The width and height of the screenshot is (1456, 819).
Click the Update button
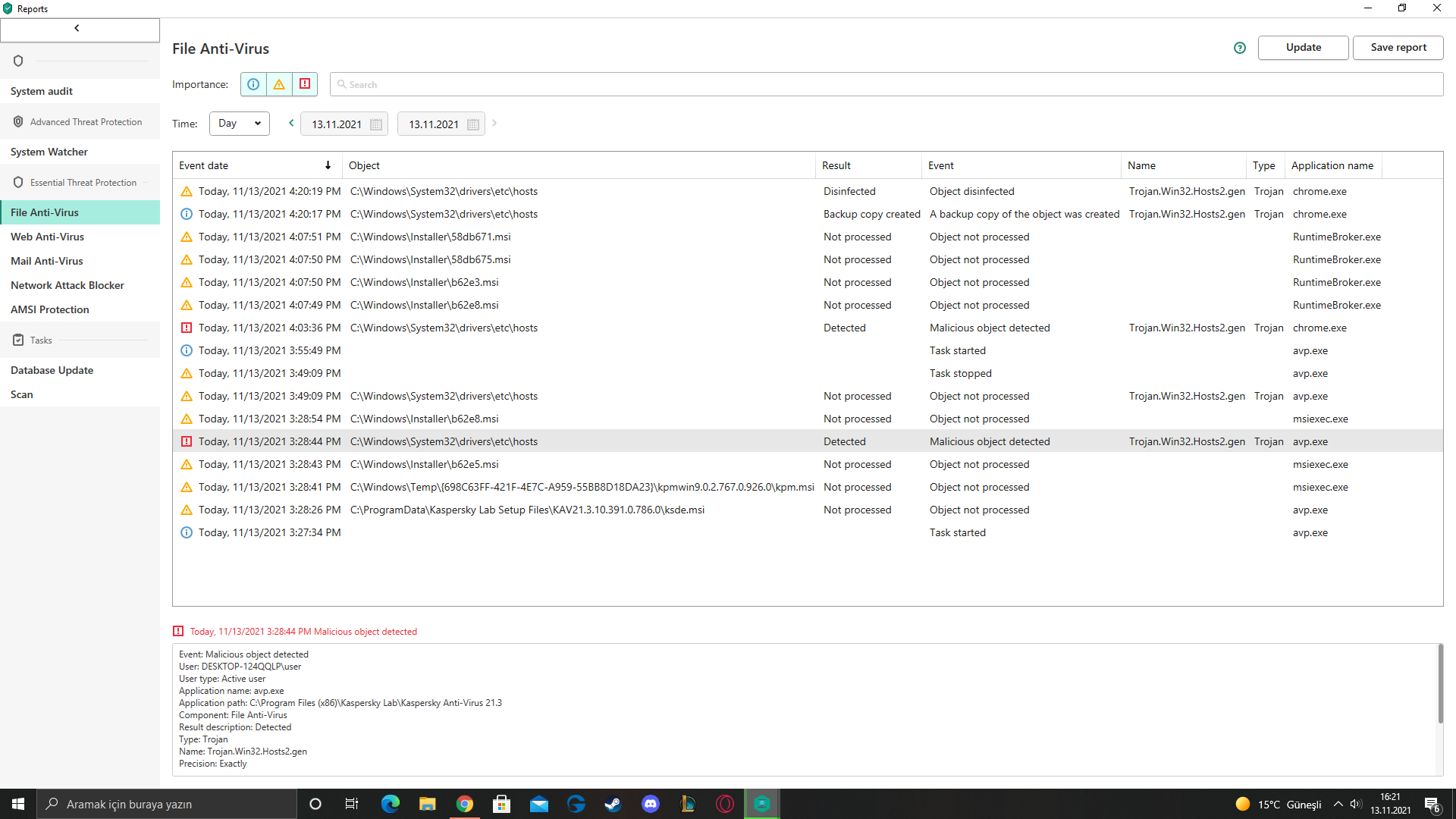1303,47
